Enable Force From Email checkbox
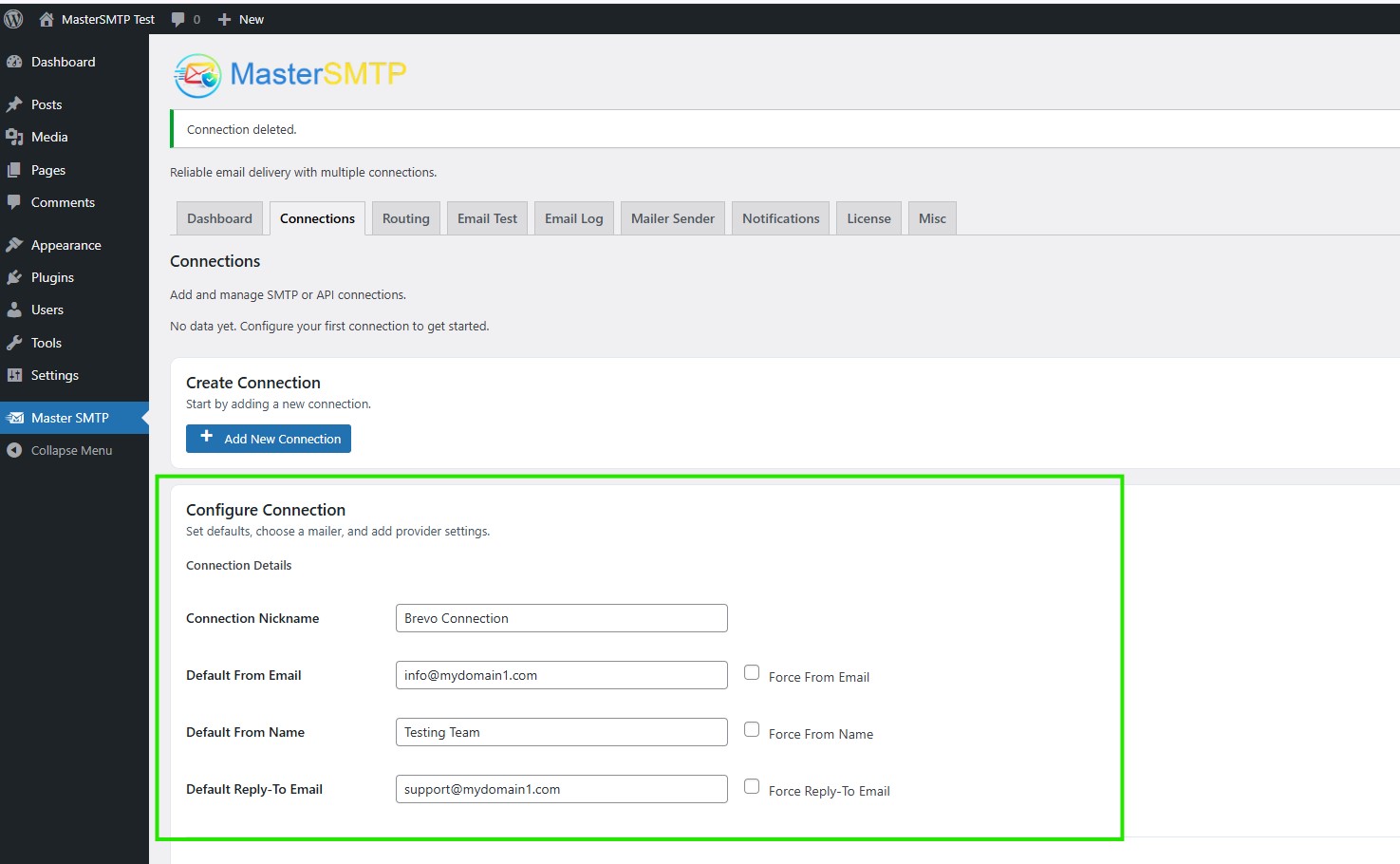Viewport: 1400px width, 864px height. click(752, 673)
